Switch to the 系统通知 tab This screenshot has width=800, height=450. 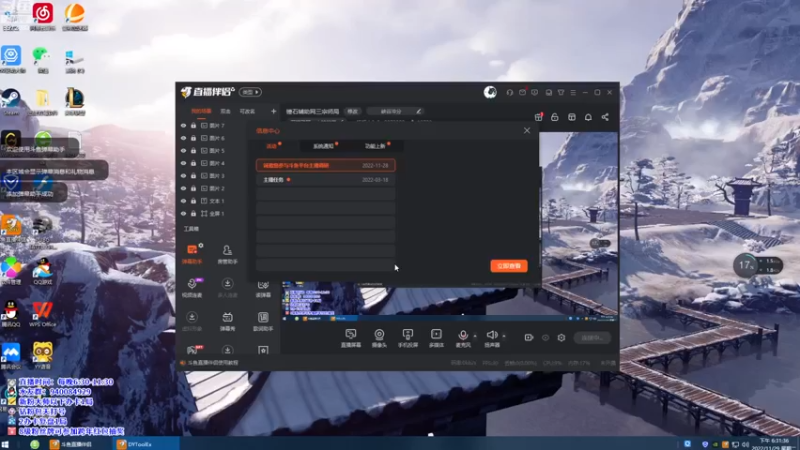(323, 146)
